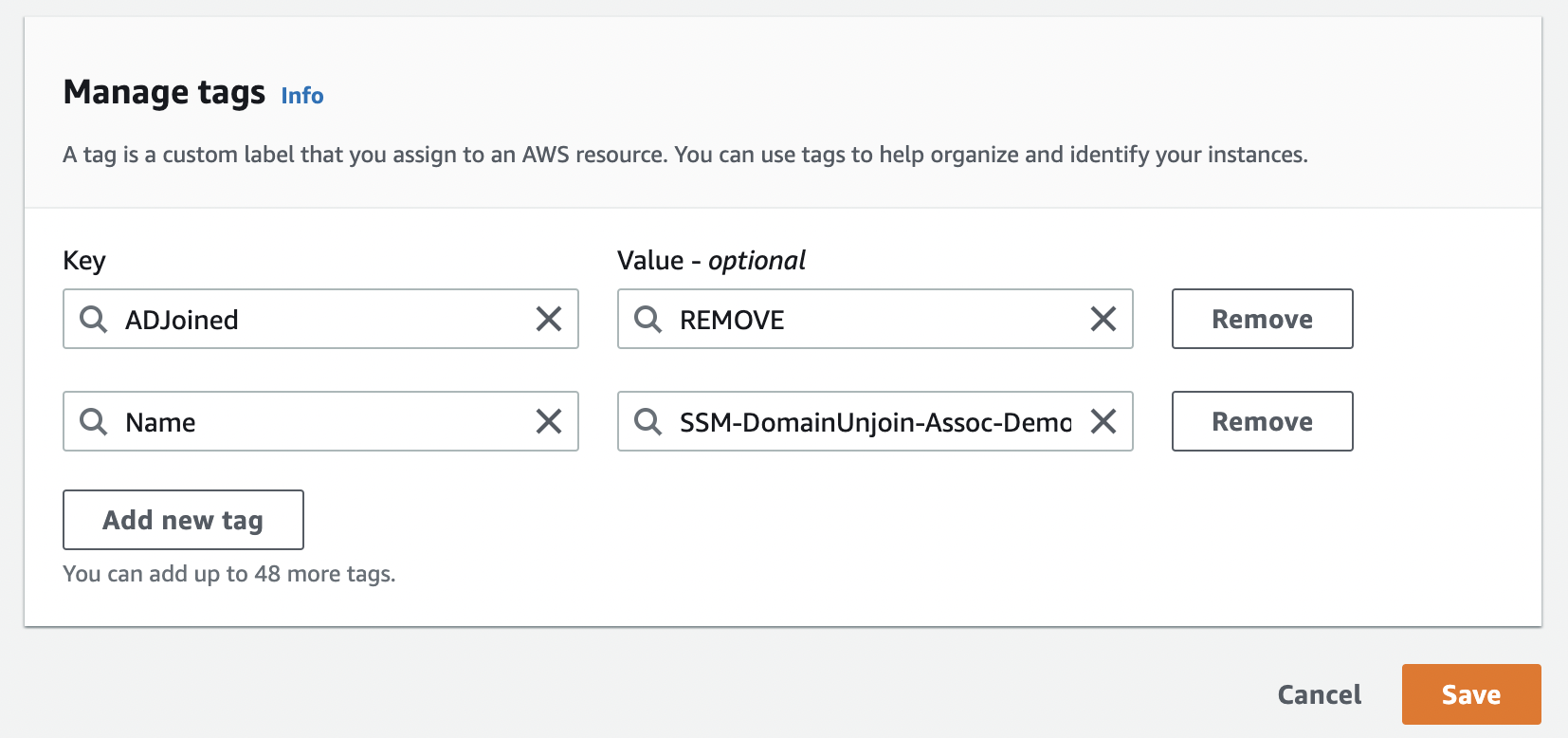Focus the ADJoined key text input
The height and width of the screenshot is (738, 1568).
[322, 320]
